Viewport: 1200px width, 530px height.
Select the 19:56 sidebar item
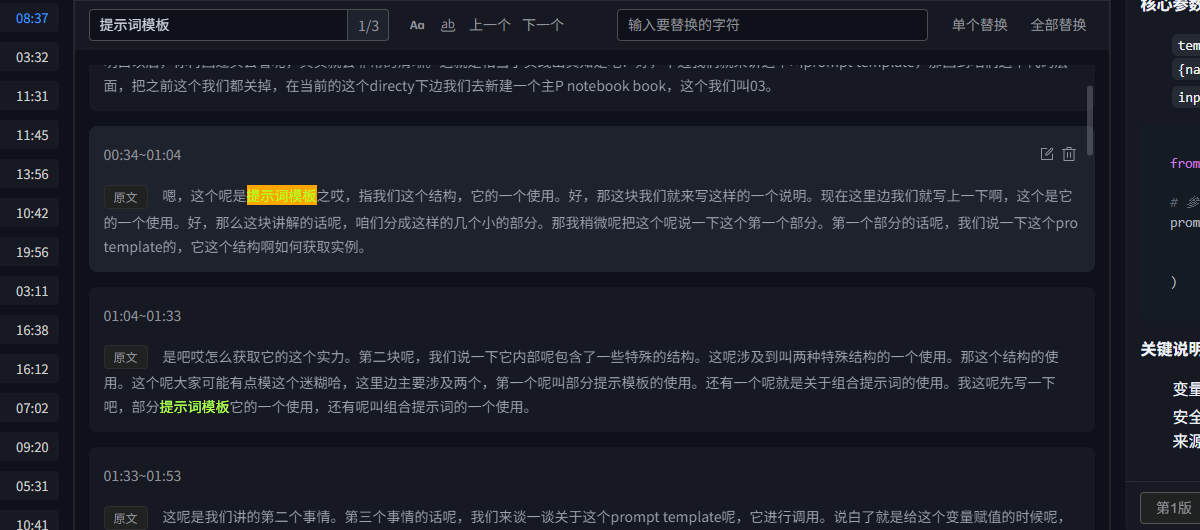(x=32, y=252)
